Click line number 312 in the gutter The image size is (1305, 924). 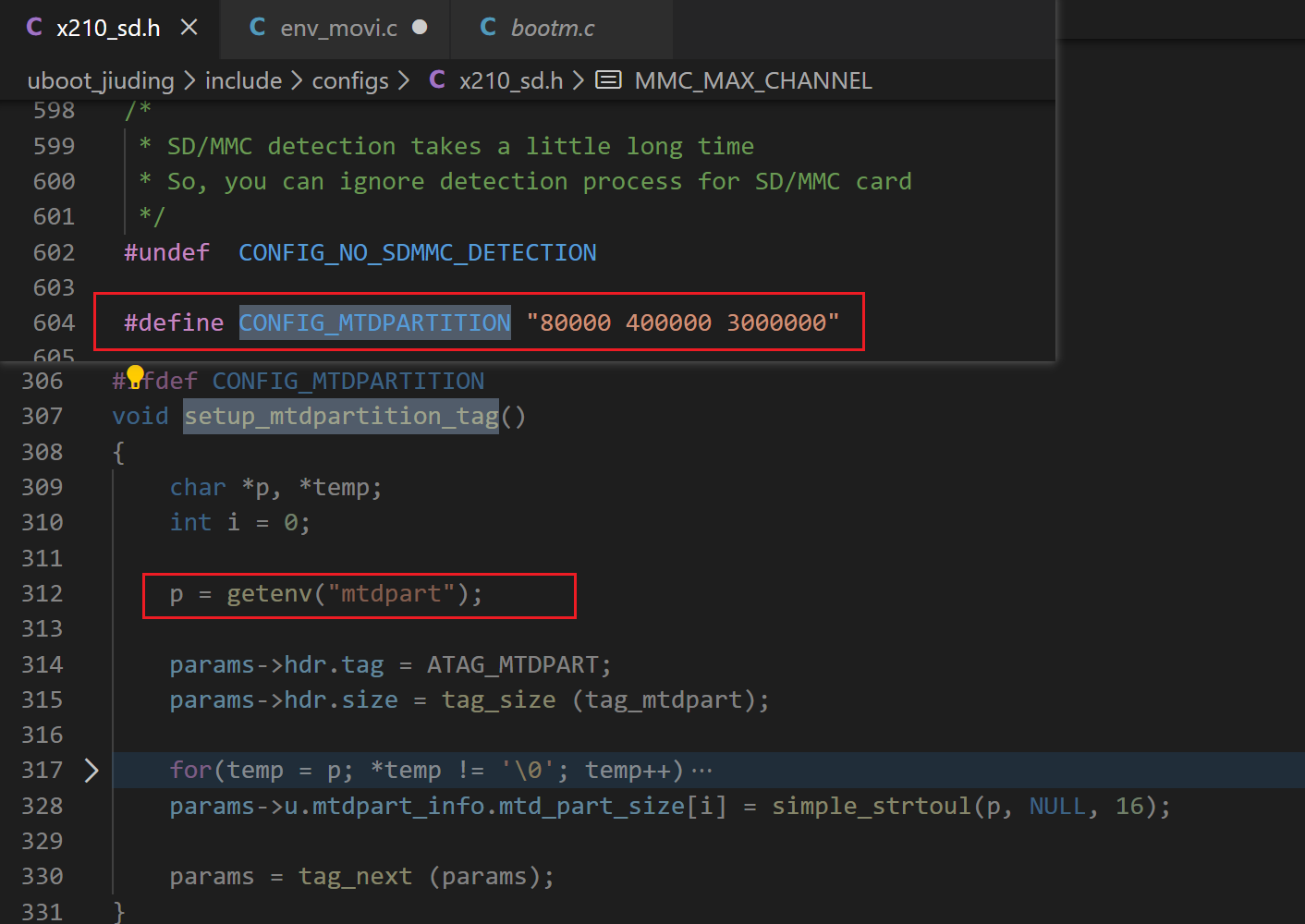43,593
